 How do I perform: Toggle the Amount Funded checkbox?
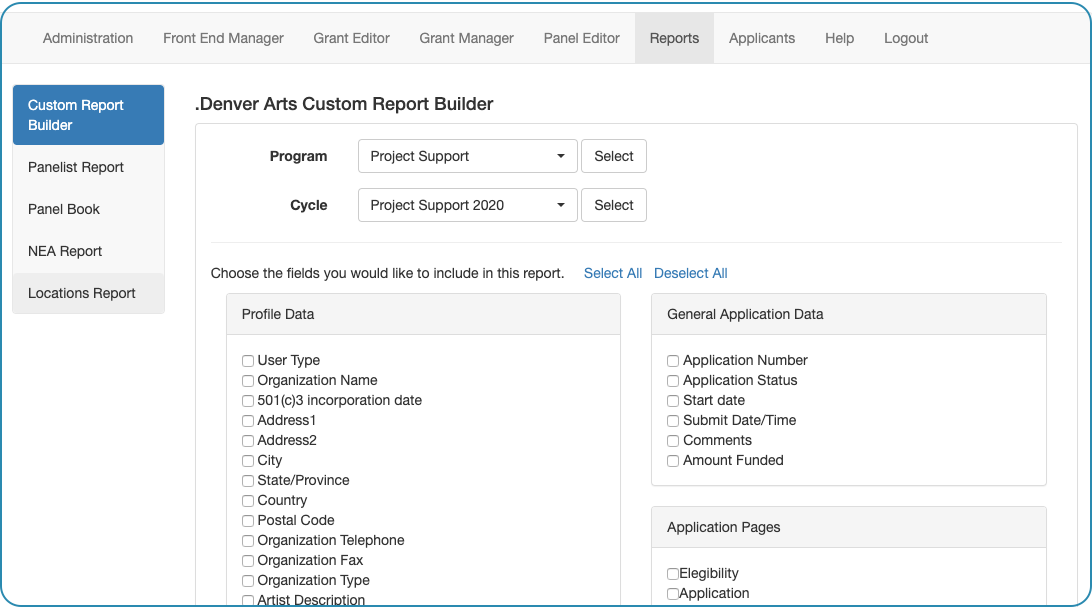pyautogui.click(x=673, y=461)
